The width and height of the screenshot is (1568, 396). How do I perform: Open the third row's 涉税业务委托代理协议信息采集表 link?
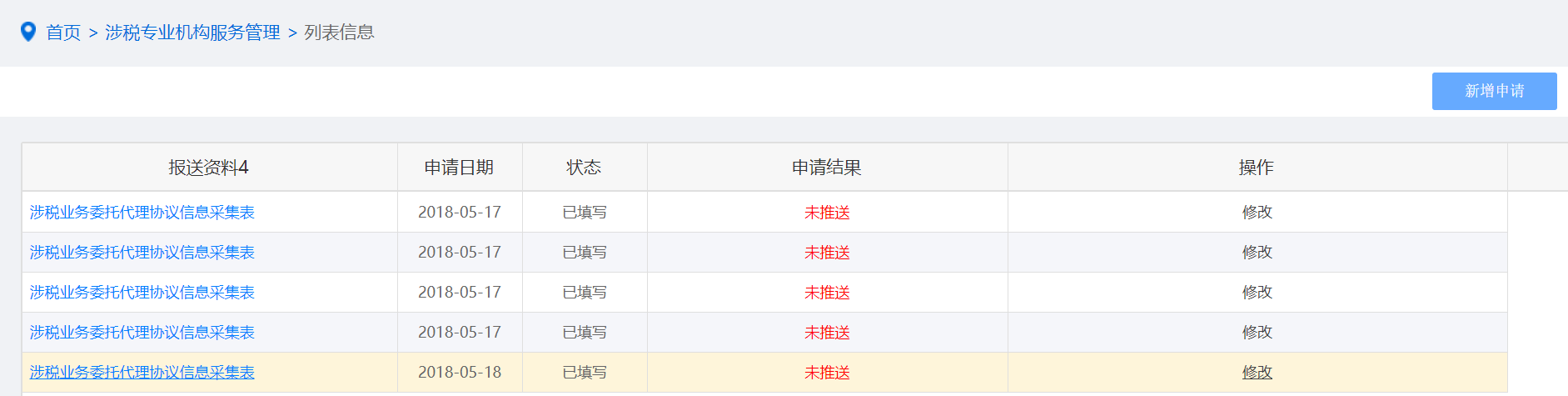(x=142, y=293)
